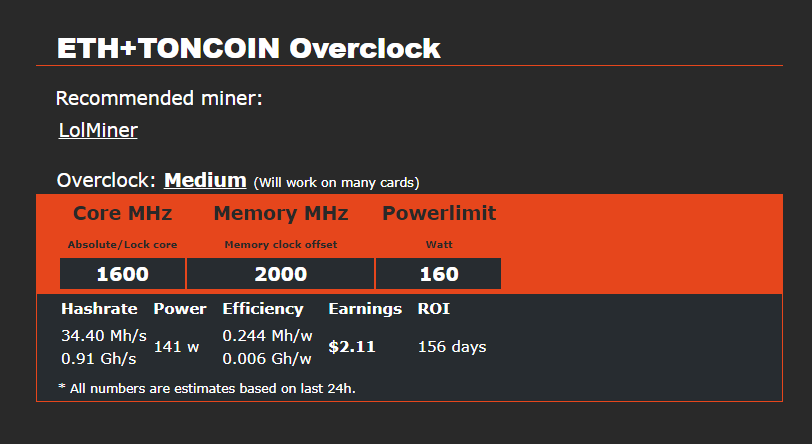The height and width of the screenshot is (444, 812).
Task: Click the Memory MHz value 2000
Action: pyautogui.click(x=281, y=274)
